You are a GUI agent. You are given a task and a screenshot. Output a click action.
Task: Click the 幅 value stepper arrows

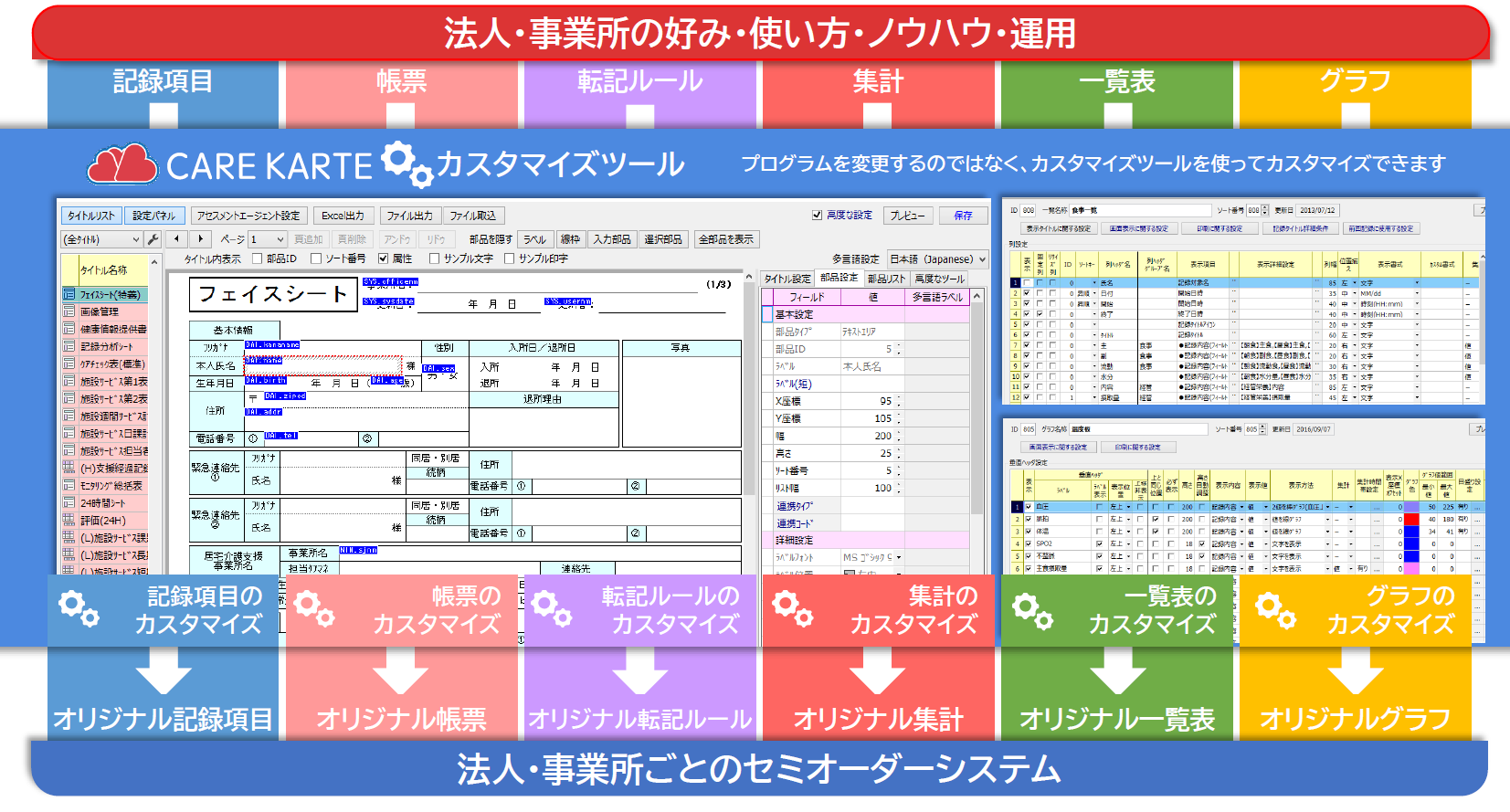[899, 436]
